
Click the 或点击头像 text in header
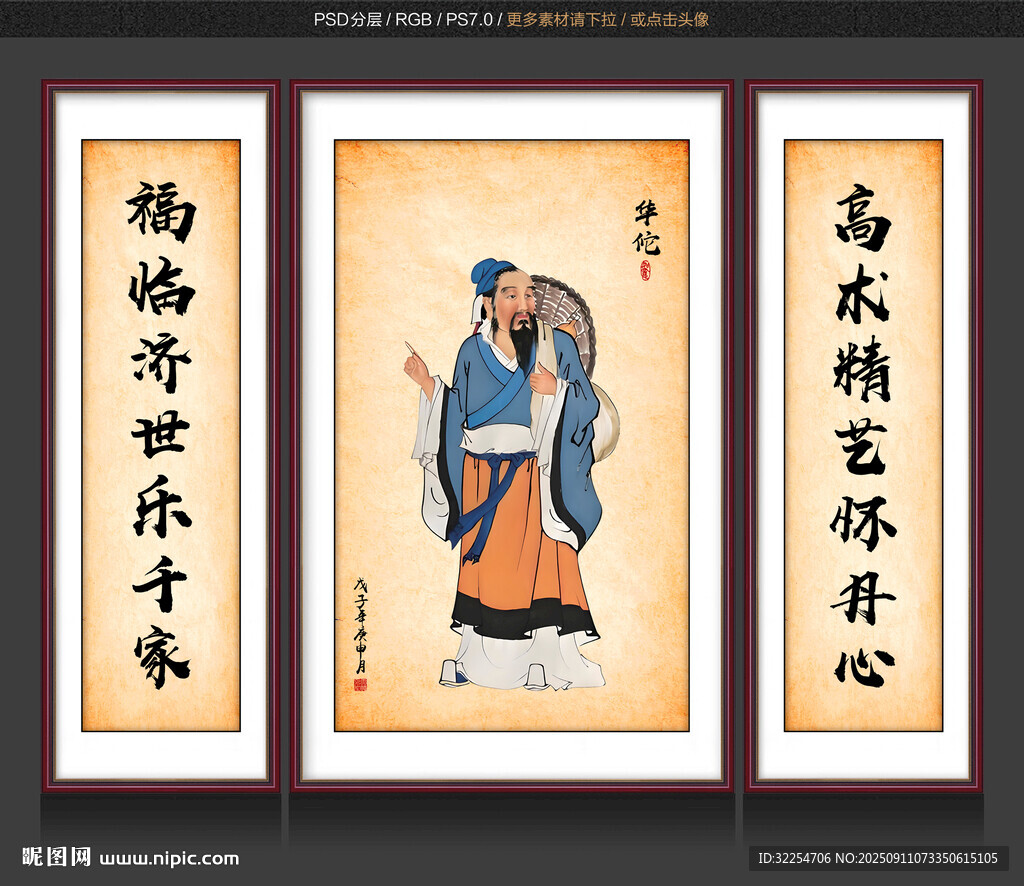[x=669, y=20]
